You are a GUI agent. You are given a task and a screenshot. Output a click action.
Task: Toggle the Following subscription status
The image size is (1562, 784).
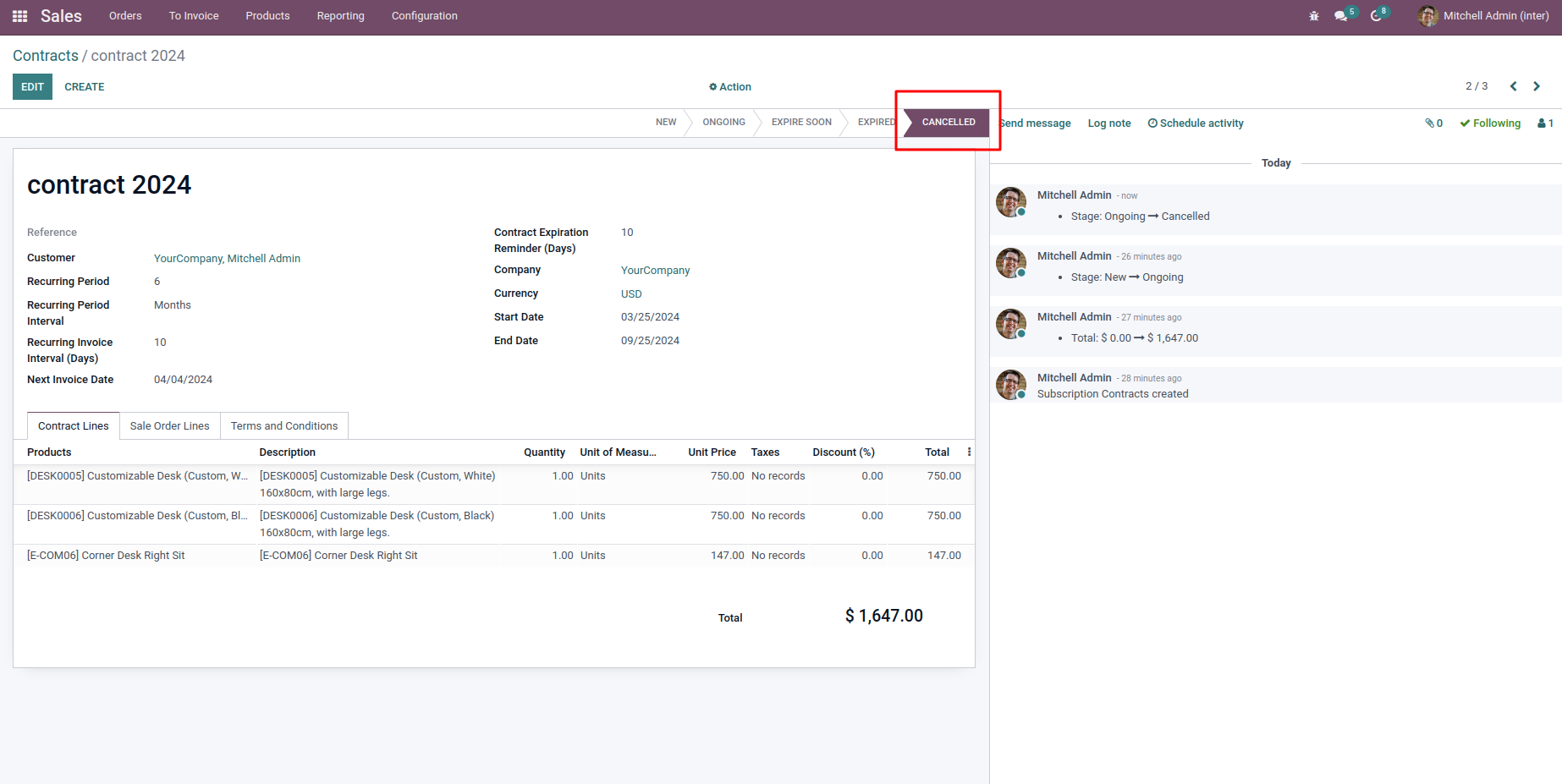click(1490, 123)
